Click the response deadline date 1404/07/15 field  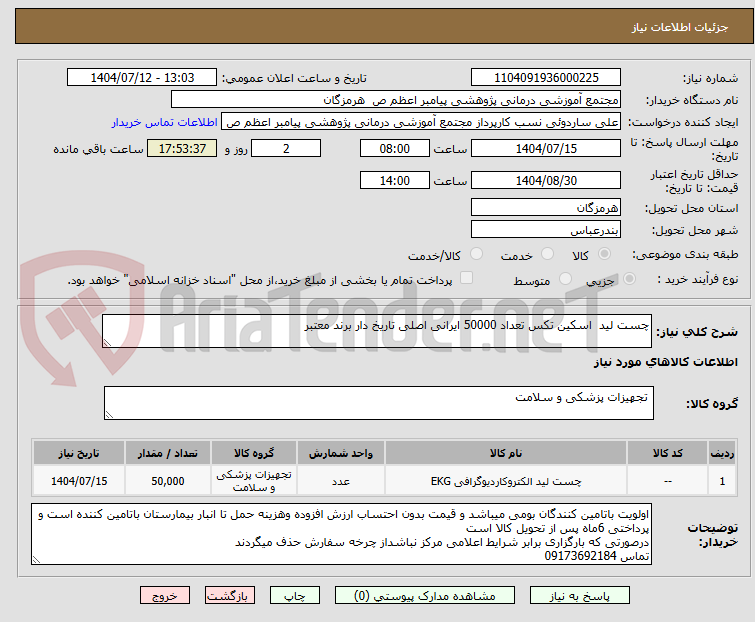[546, 148]
